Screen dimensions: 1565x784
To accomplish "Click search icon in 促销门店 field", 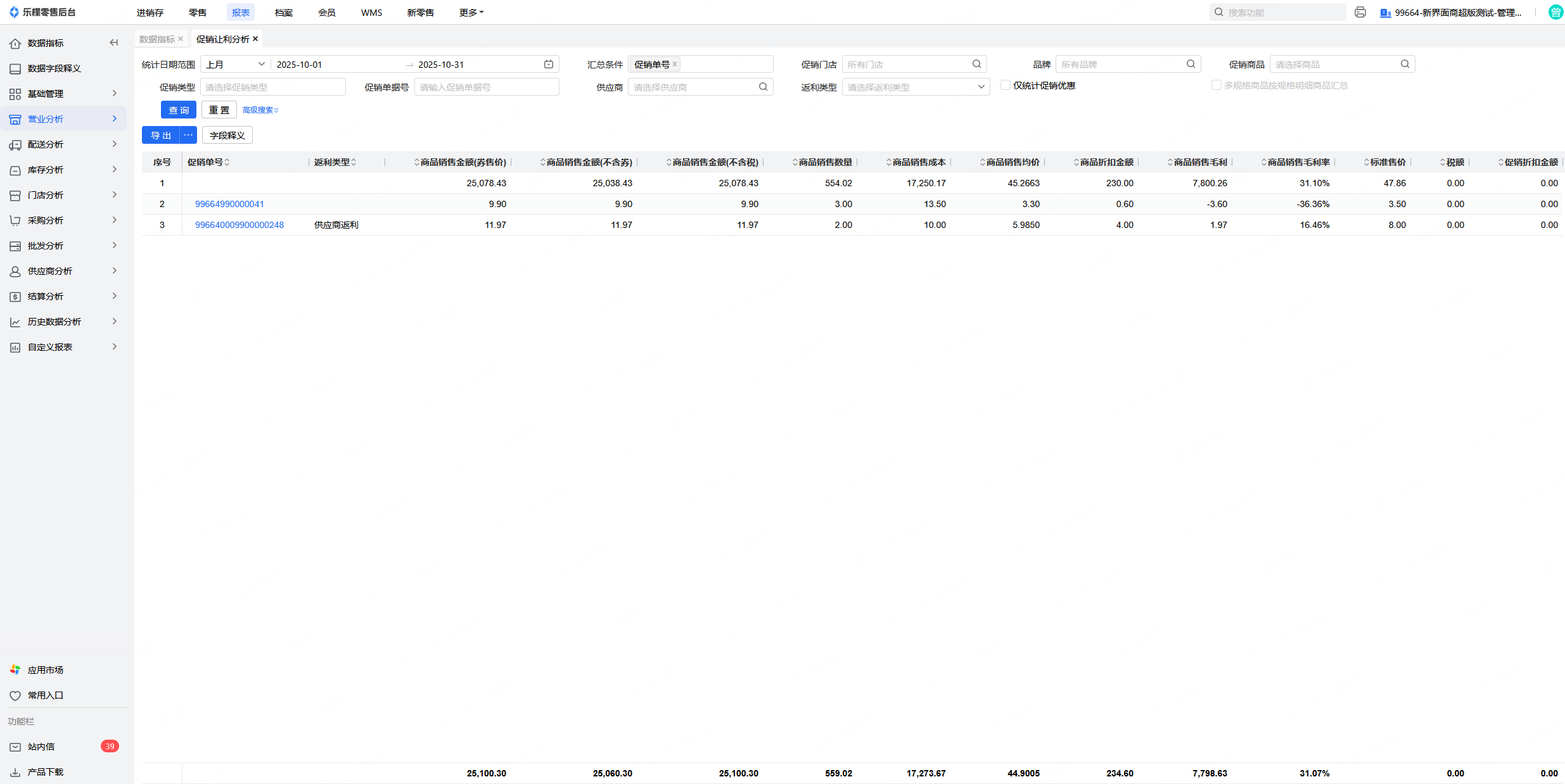I will pyautogui.click(x=976, y=64).
